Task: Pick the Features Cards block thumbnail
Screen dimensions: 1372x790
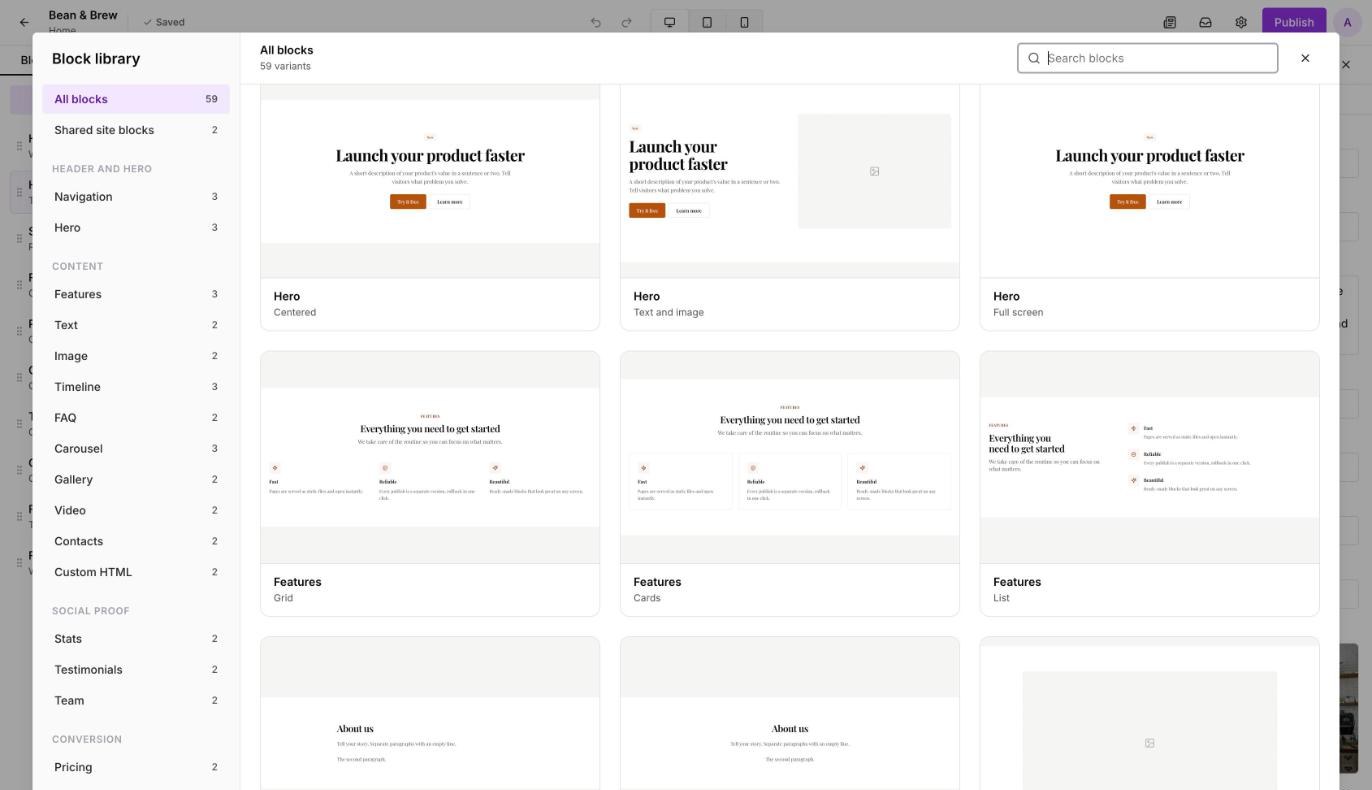Action: pyautogui.click(x=790, y=457)
